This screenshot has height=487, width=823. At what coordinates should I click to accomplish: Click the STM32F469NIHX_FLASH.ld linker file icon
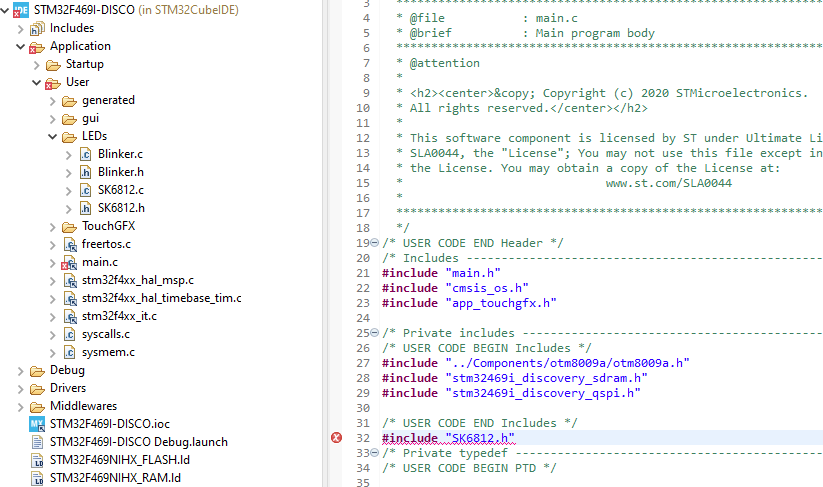[37, 461]
